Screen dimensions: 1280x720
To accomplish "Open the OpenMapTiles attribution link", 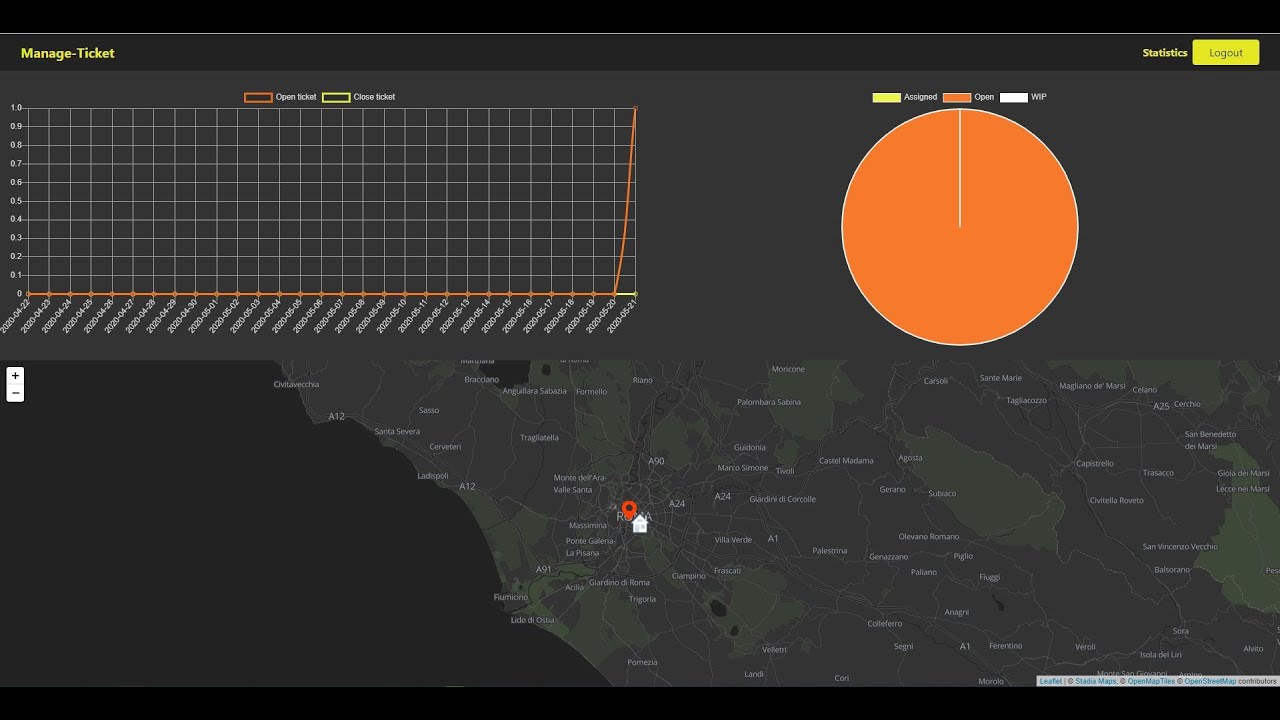I will pos(1151,681).
